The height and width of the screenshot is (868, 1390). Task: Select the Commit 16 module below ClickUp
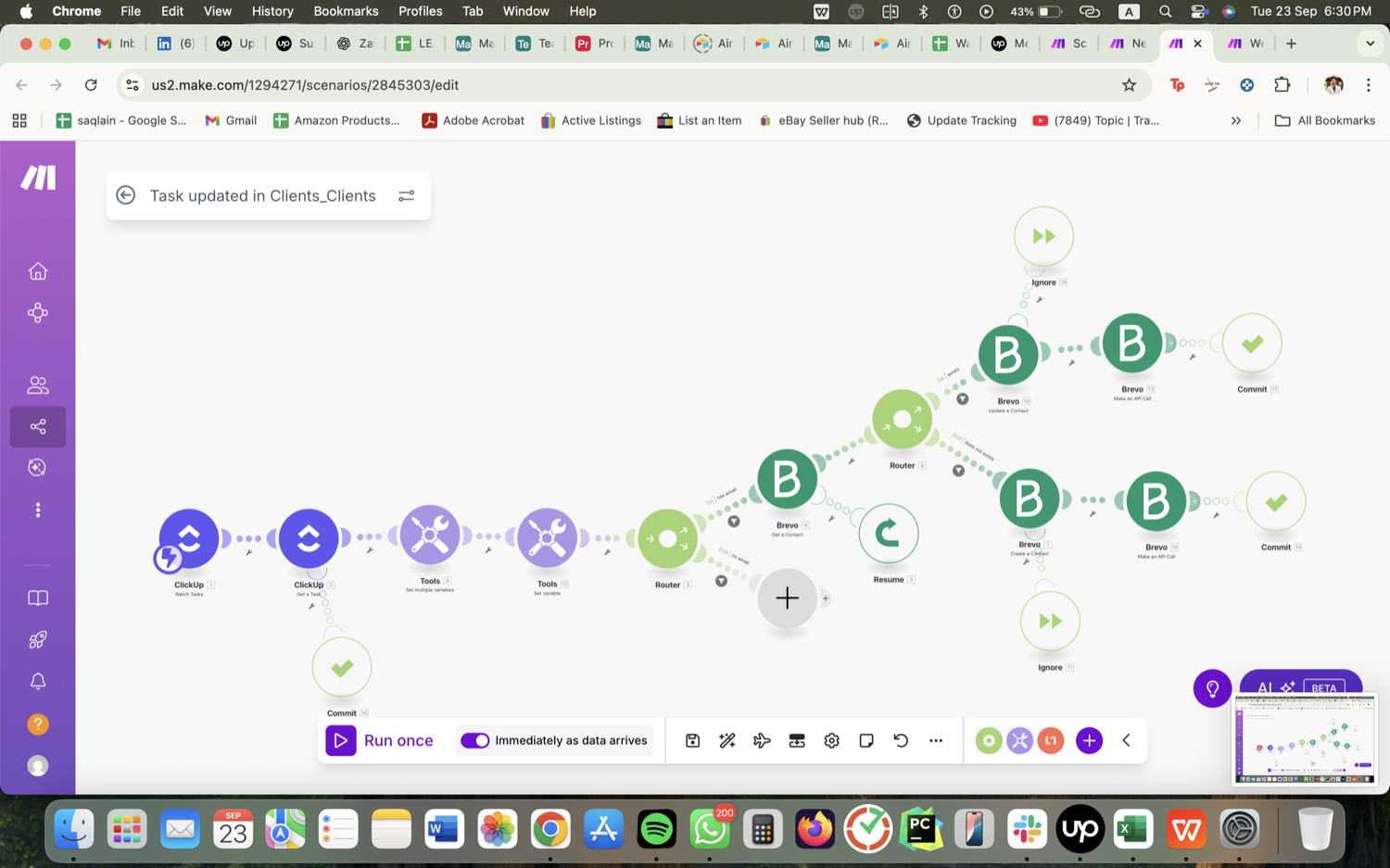(342, 667)
